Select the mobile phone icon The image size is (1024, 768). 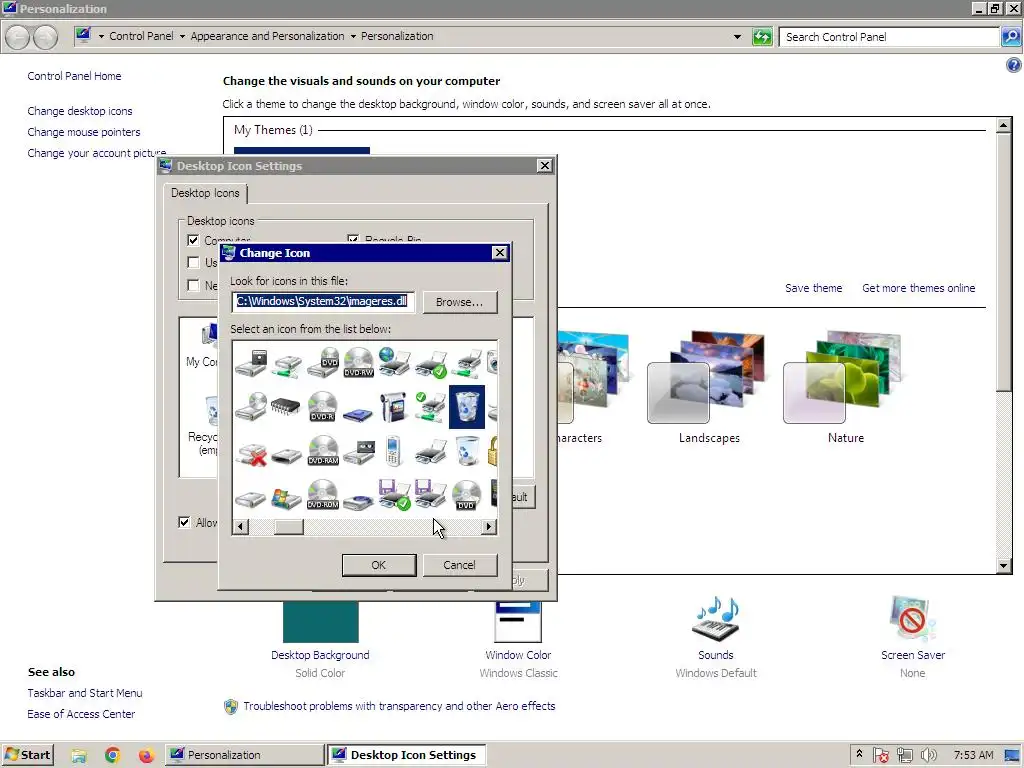point(392,451)
